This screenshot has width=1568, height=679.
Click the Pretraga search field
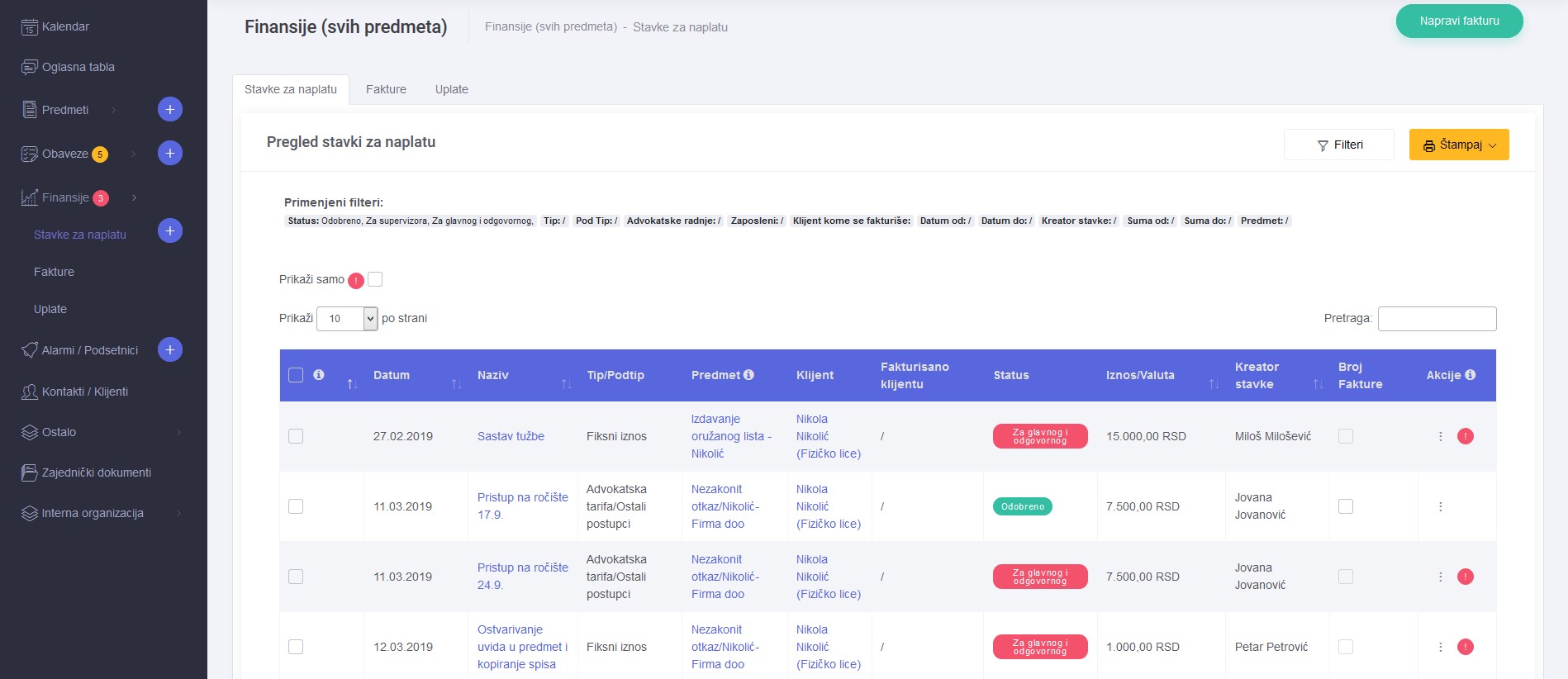tap(1437, 319)
